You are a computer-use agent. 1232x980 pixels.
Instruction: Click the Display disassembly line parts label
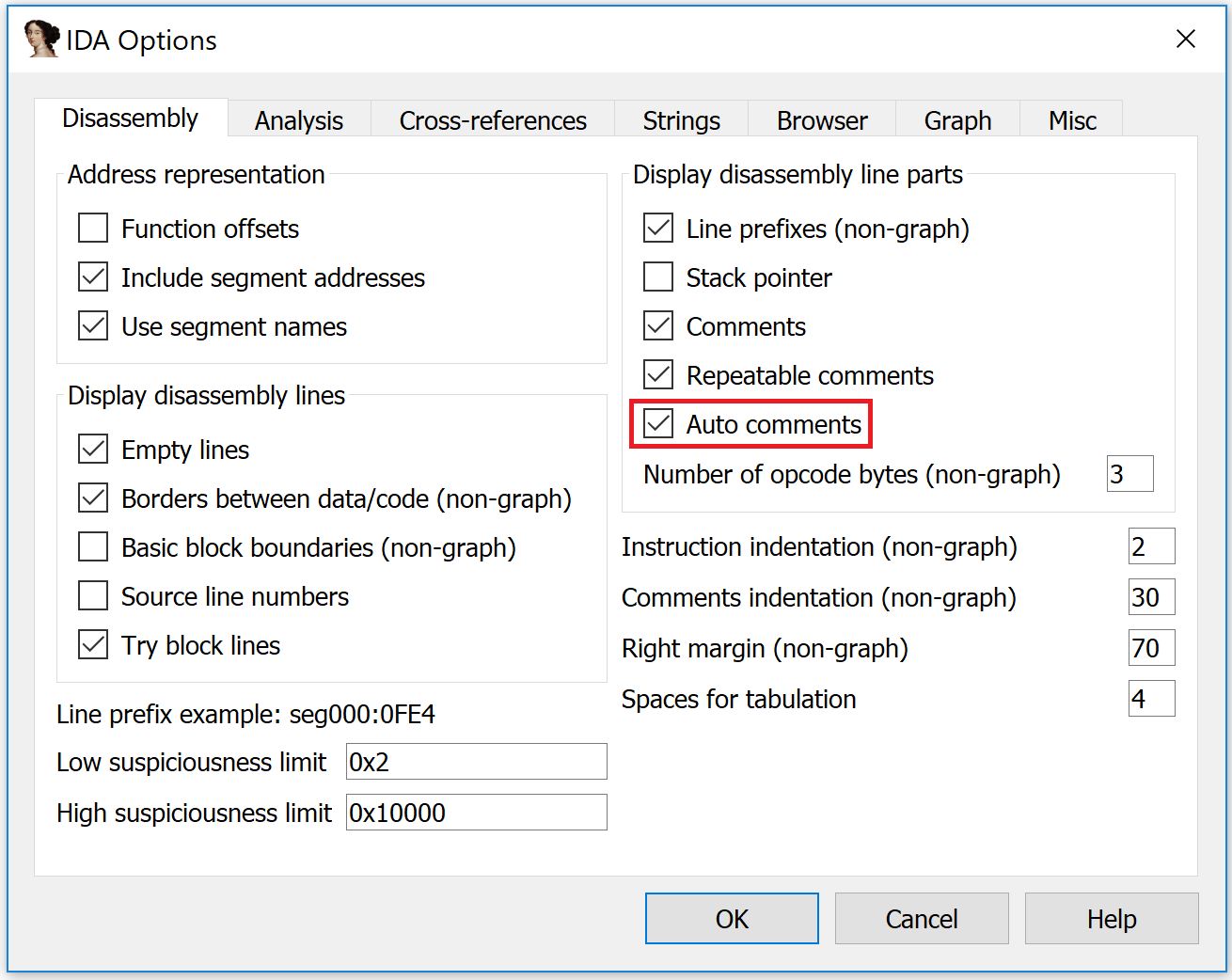[x=798, y=174]
